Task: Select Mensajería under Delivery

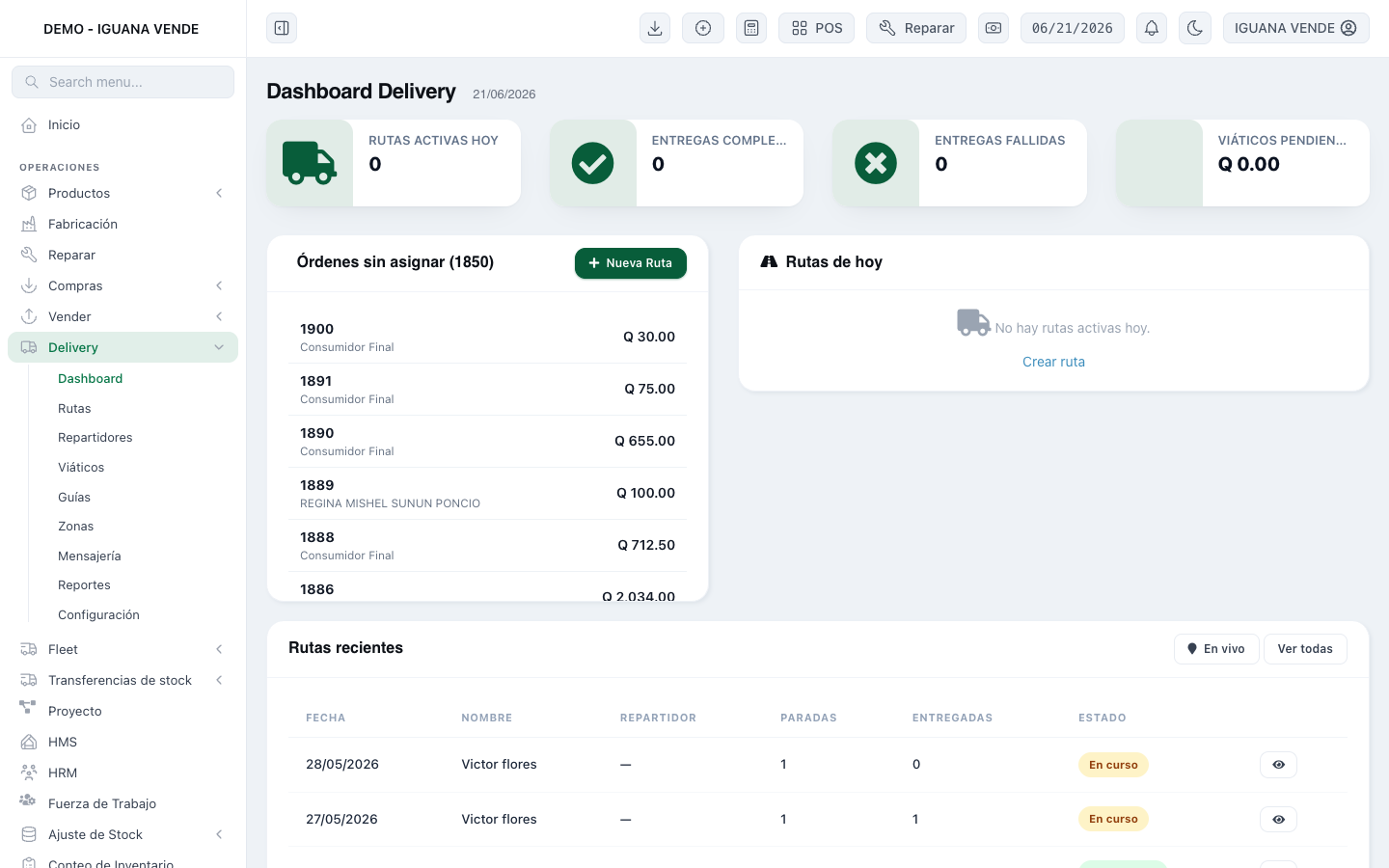Action: click(90, 556)
